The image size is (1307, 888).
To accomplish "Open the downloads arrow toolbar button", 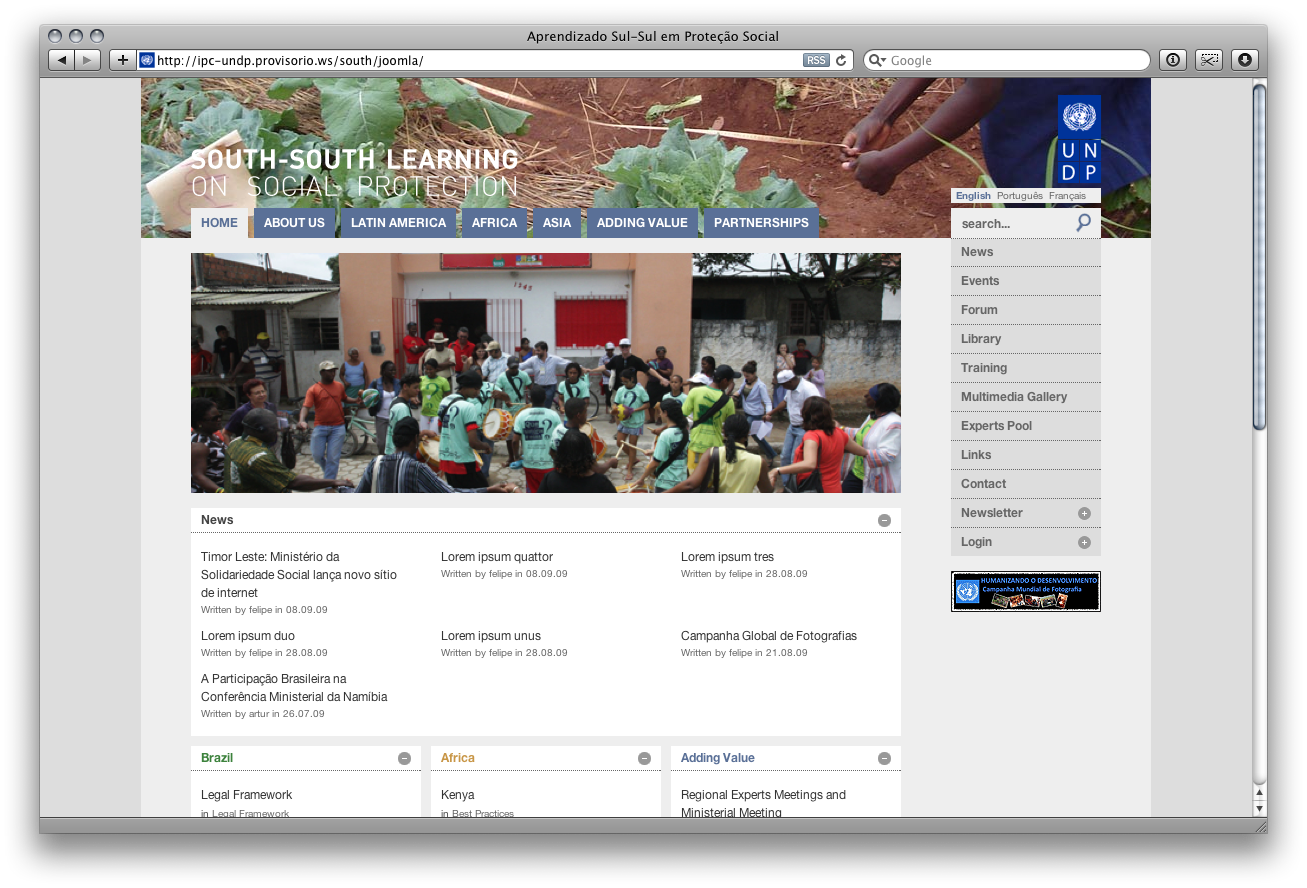I will click(x=1244, y=60).
